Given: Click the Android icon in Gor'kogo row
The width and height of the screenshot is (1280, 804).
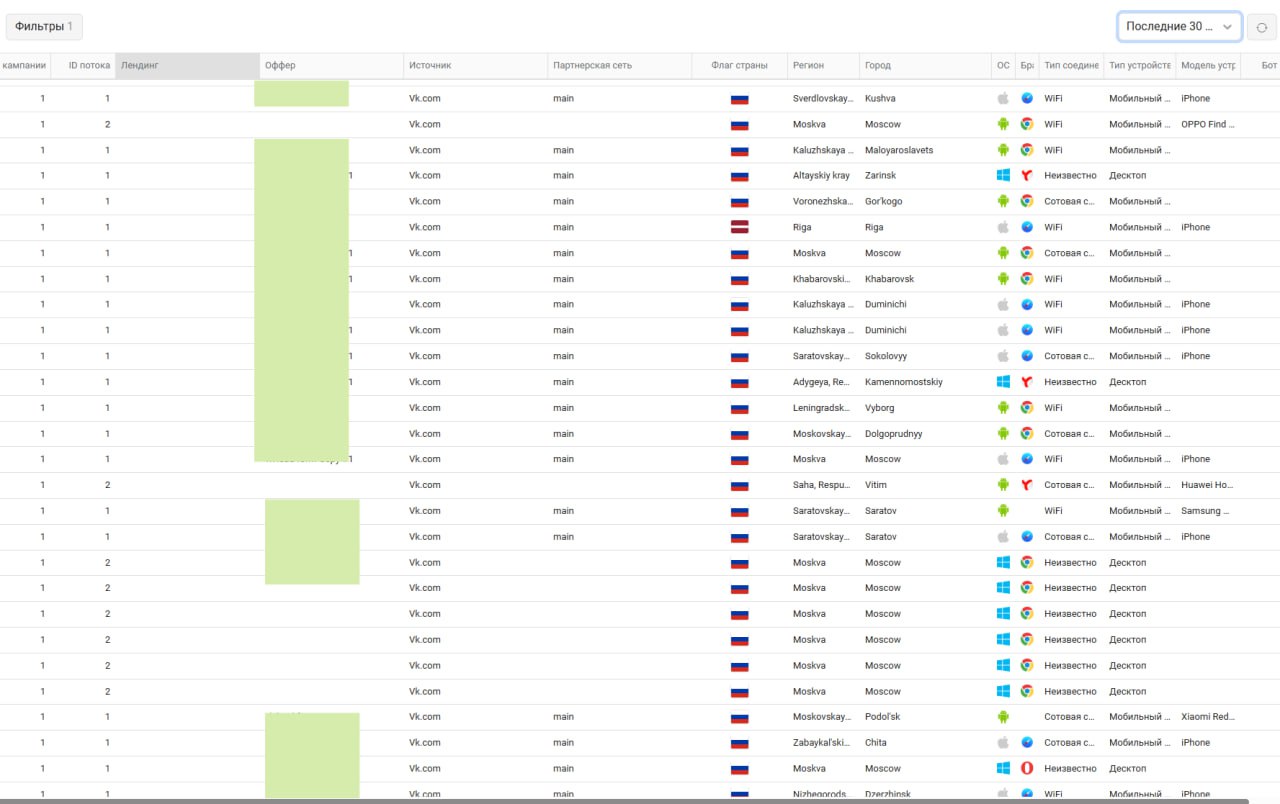Looking at the screenshot, I should click(x=1003, y=201).
